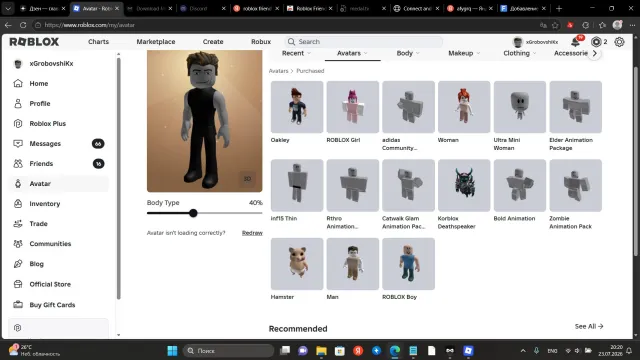Viewport: 640px width, 360px height.
Task: Show more categories with the right chevron
Action: click(x=595, y=53)
